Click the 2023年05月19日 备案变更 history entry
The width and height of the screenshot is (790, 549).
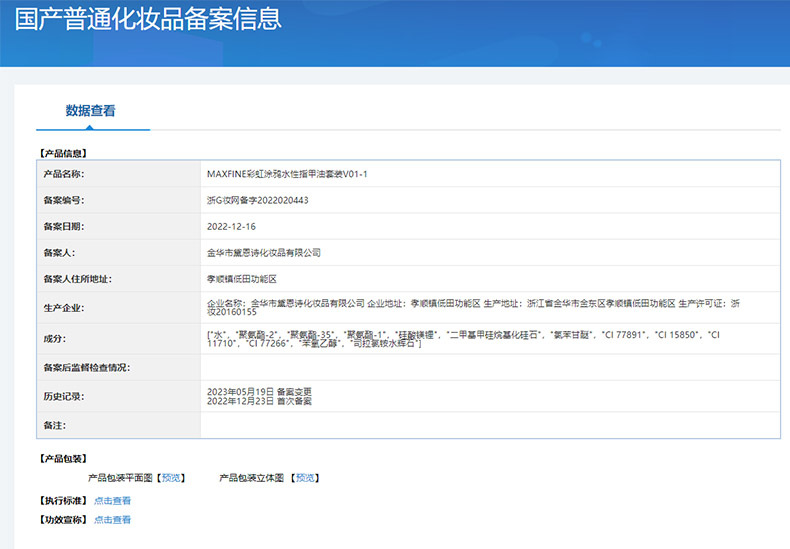pos(259,391)
